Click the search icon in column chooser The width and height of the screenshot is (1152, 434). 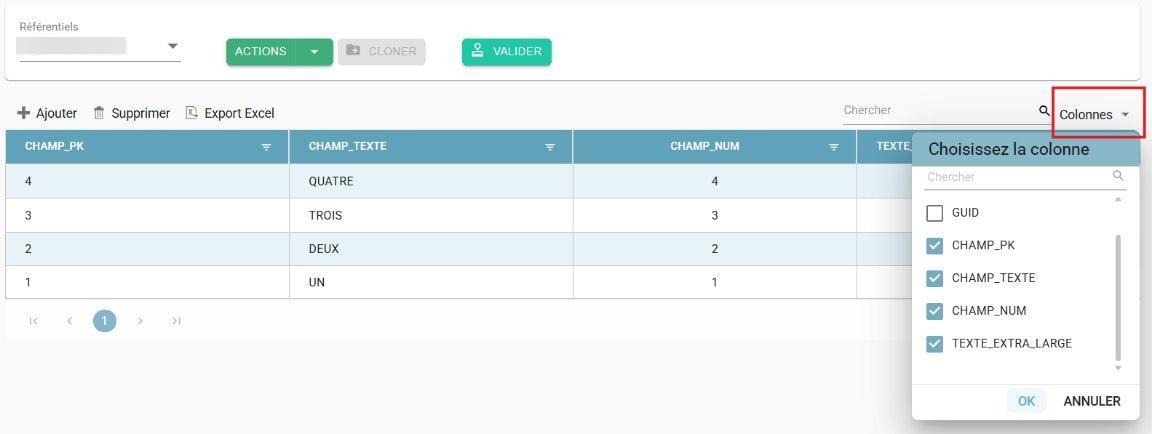click(x=1118, y=176)
